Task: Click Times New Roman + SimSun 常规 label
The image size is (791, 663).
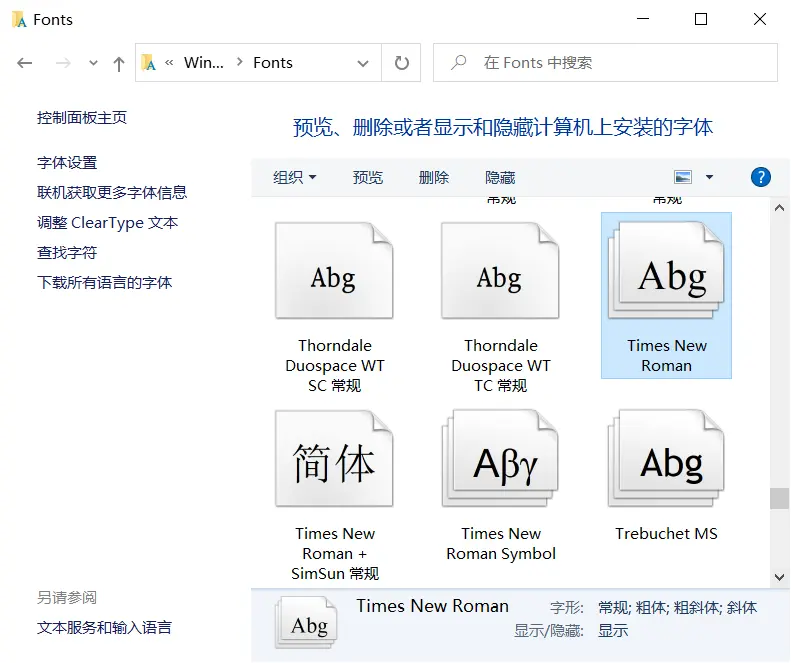Action: point(335,554)
